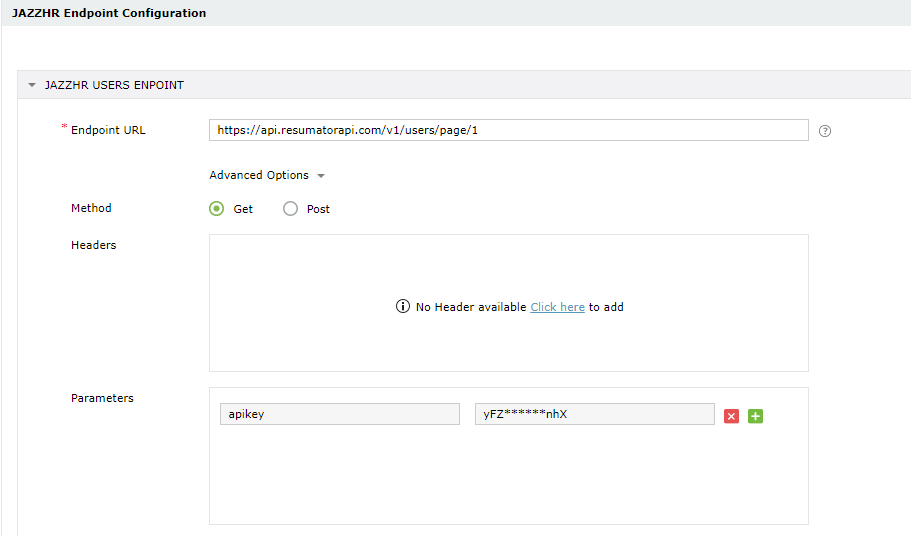Click the info icon beside No Header available
The image size is (911, 536).
coord(403,306)
